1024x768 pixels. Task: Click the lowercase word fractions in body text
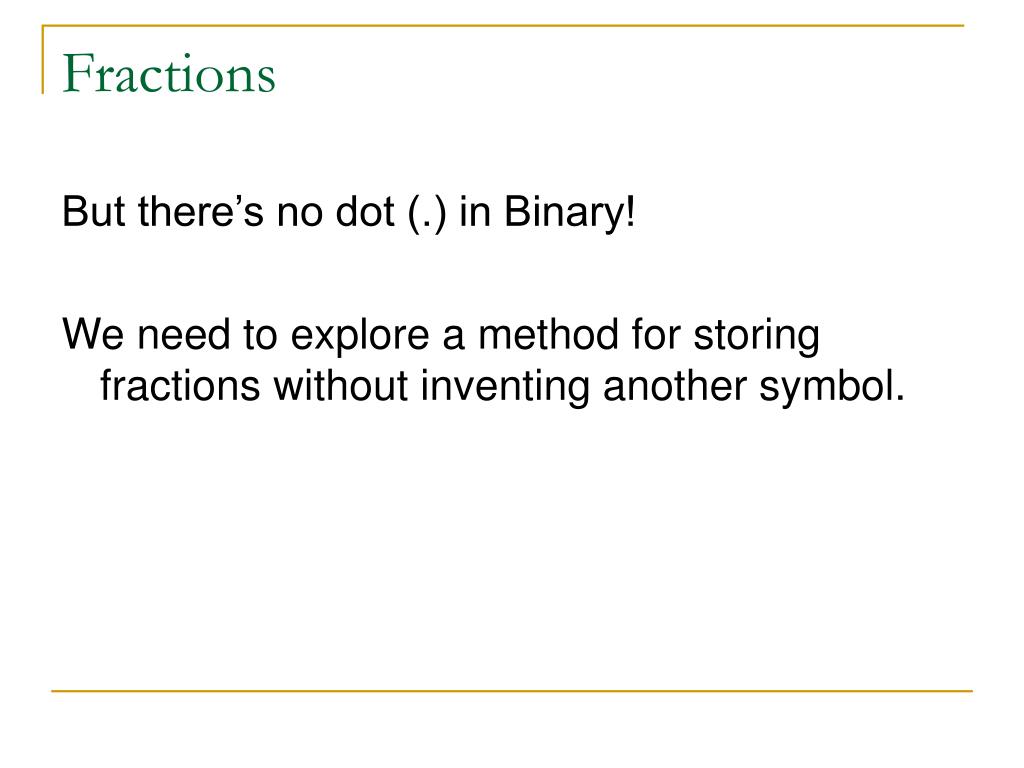[180, 385]
